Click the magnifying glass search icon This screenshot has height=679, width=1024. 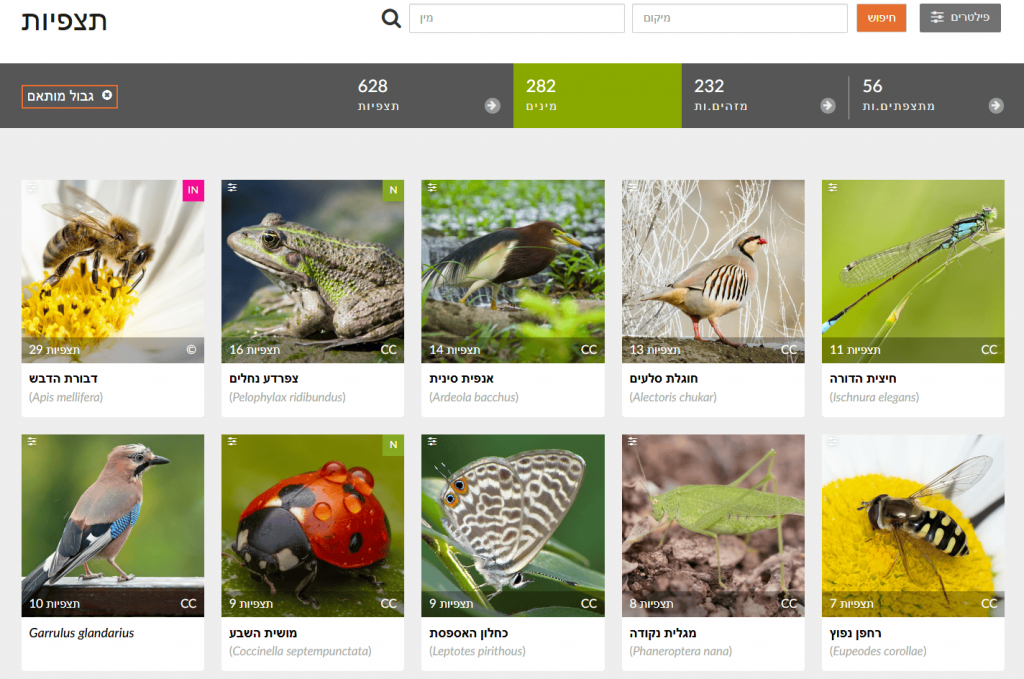(x=391, y=19)
